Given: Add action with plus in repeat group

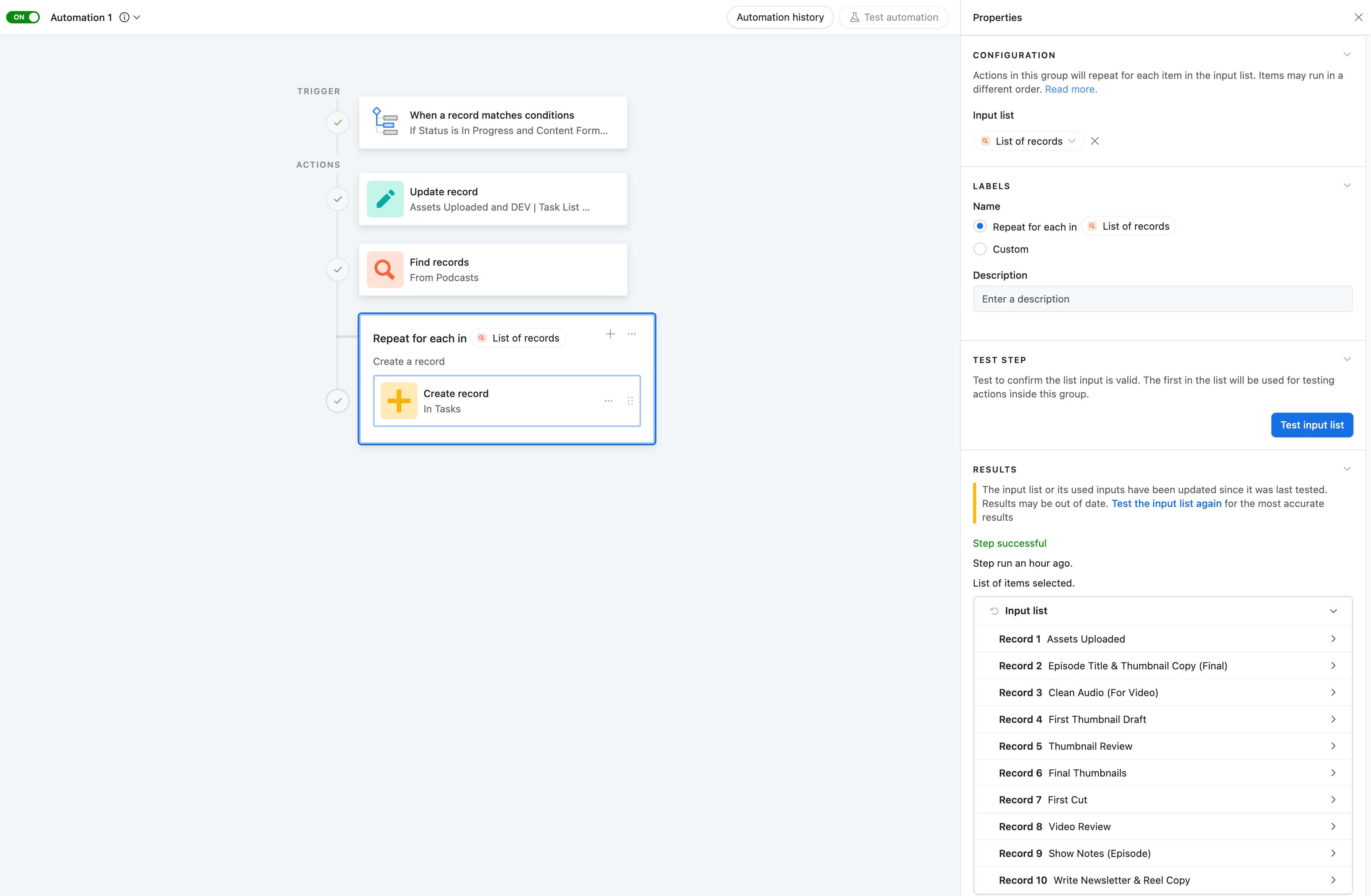Looking at the screenshot, I should 610,334.
